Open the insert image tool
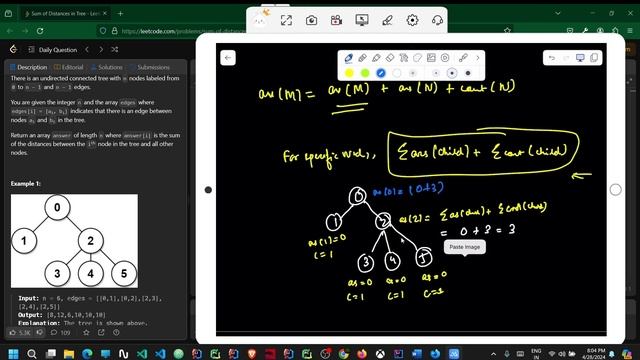Viewport: 640px width, 360px height. coord(431,58)
